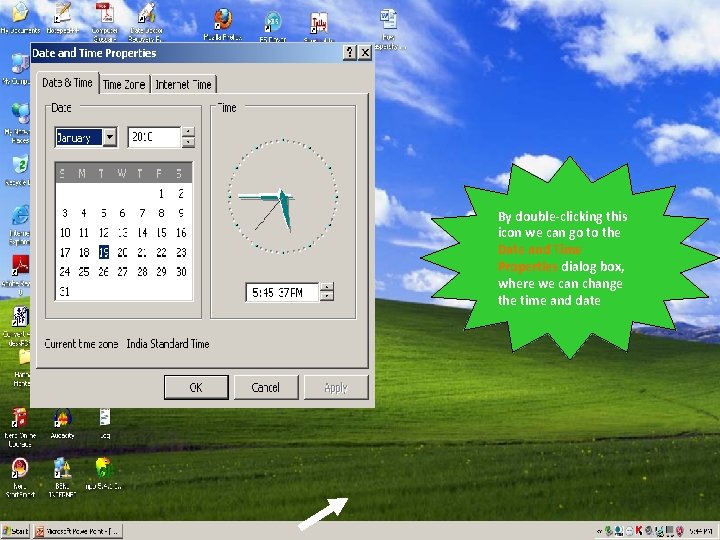Select the green bird desktop icon
Viewport: 720px width, 540px height.
point(104,473)
